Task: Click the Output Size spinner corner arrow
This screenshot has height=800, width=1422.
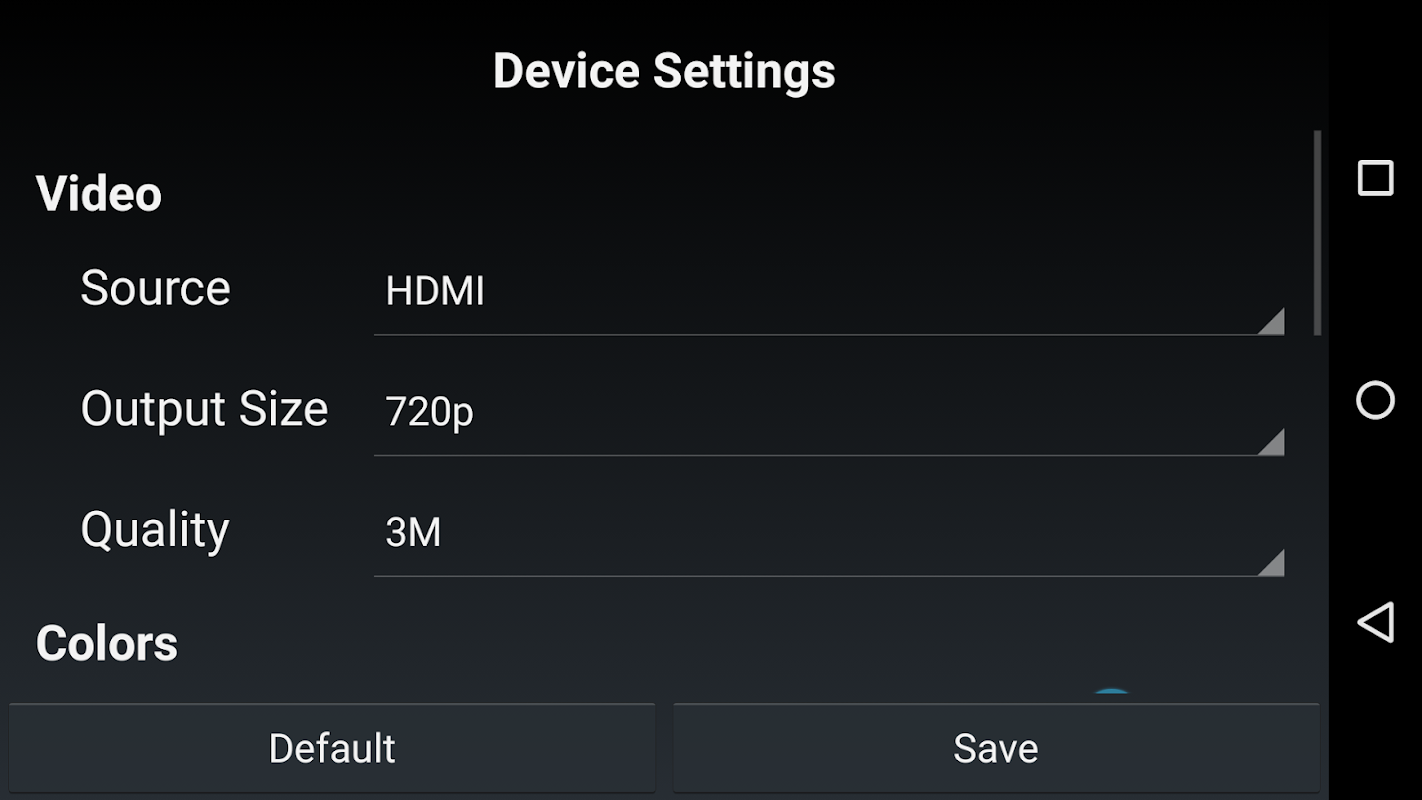Action: coord(1270,441)
